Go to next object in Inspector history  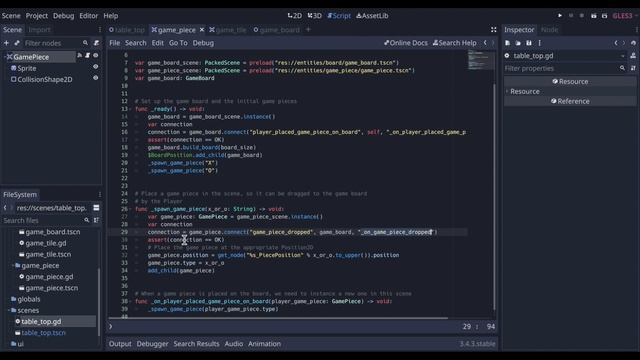click(x=624, y=43)
